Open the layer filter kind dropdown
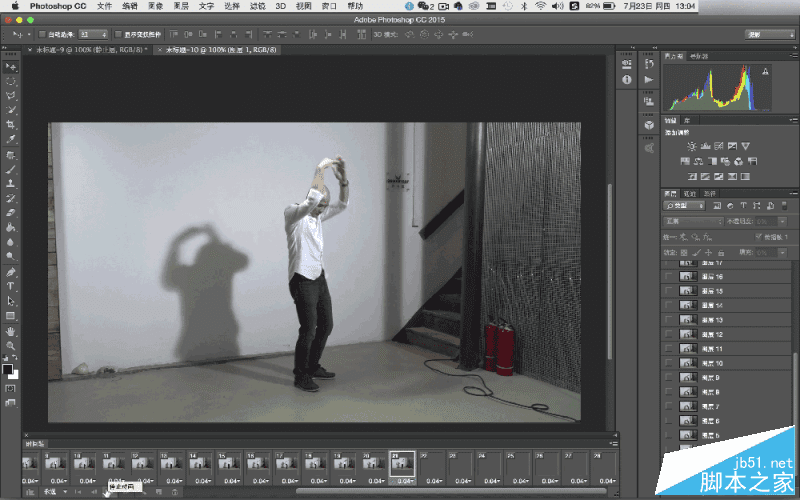Viewport: 800px width, 500px height. (684, 206)
